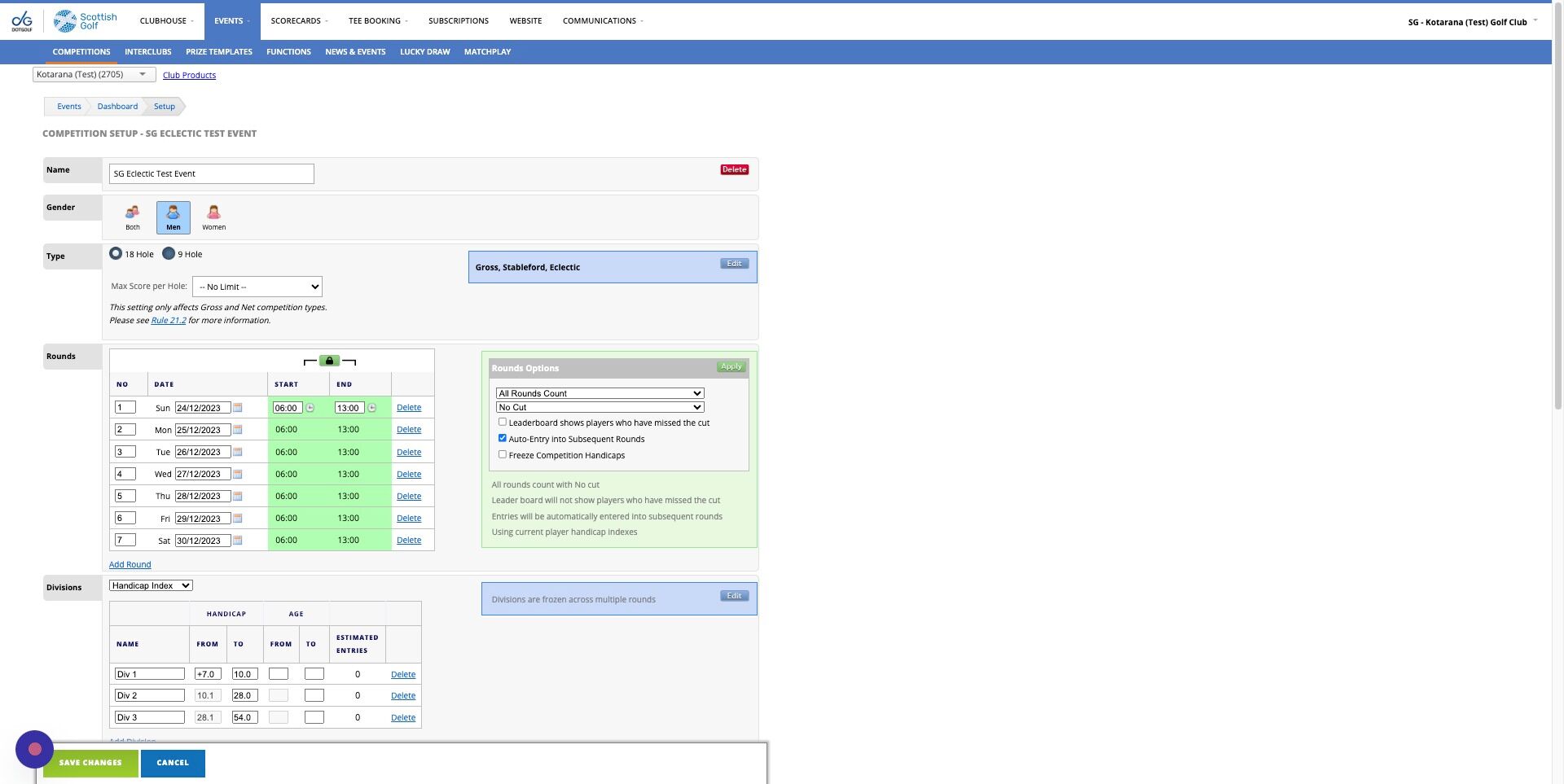
Task: Expand the All Rounds Count dropdown
Action: (600, 393)
